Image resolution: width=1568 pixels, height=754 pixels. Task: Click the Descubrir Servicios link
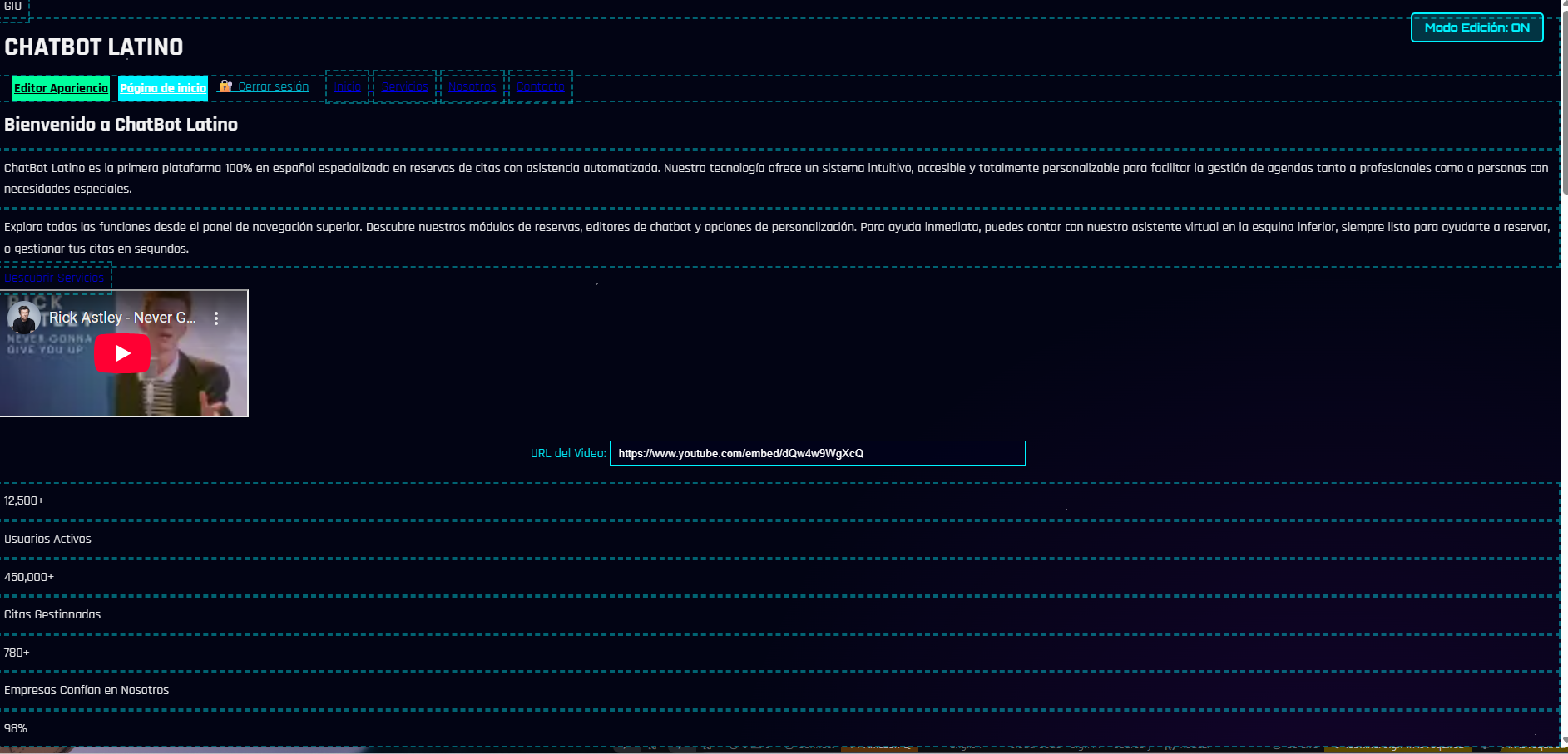click(55, 277)
